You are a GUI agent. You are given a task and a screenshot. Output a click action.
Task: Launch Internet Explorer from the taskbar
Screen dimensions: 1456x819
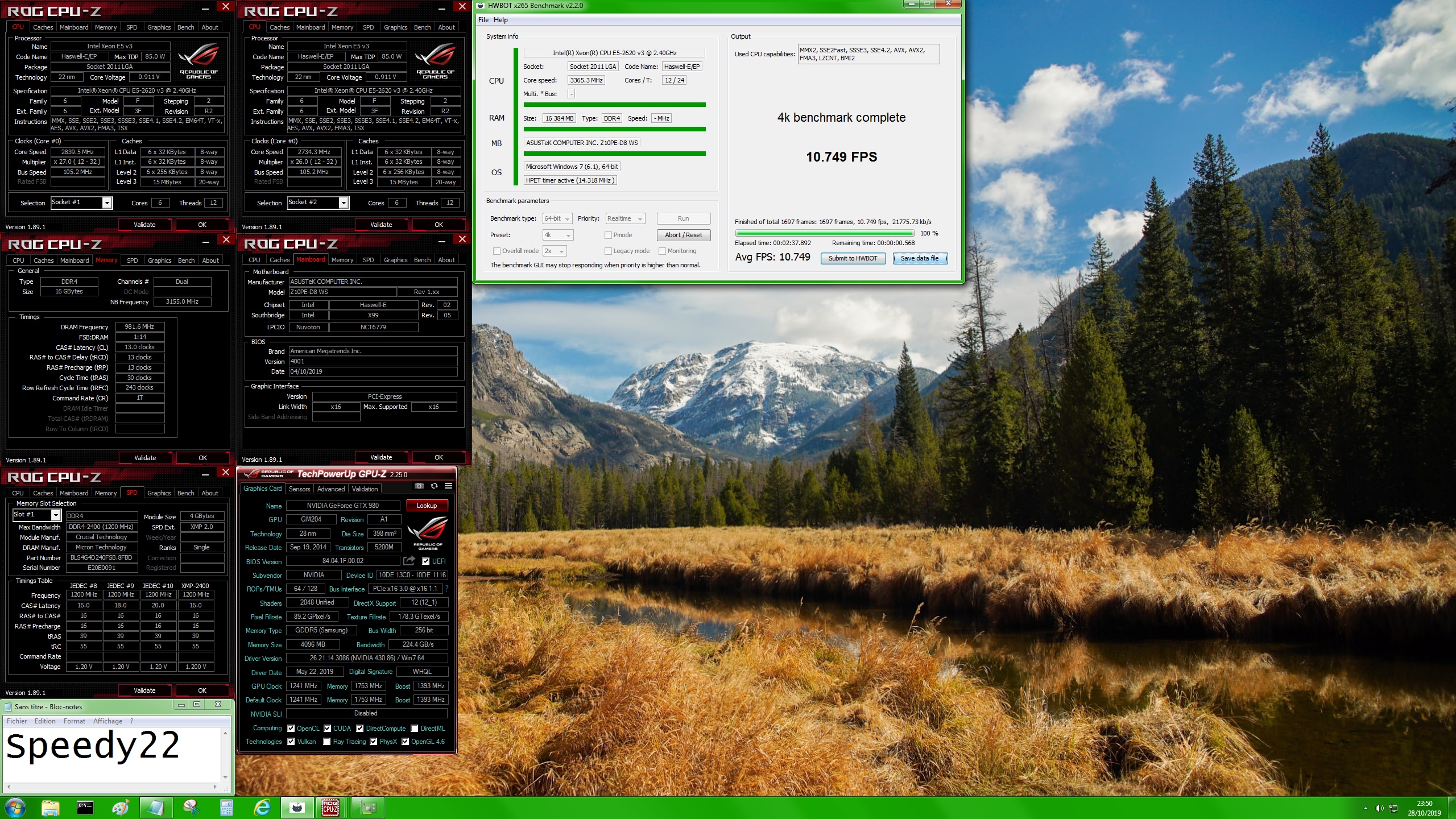(262, 807)
